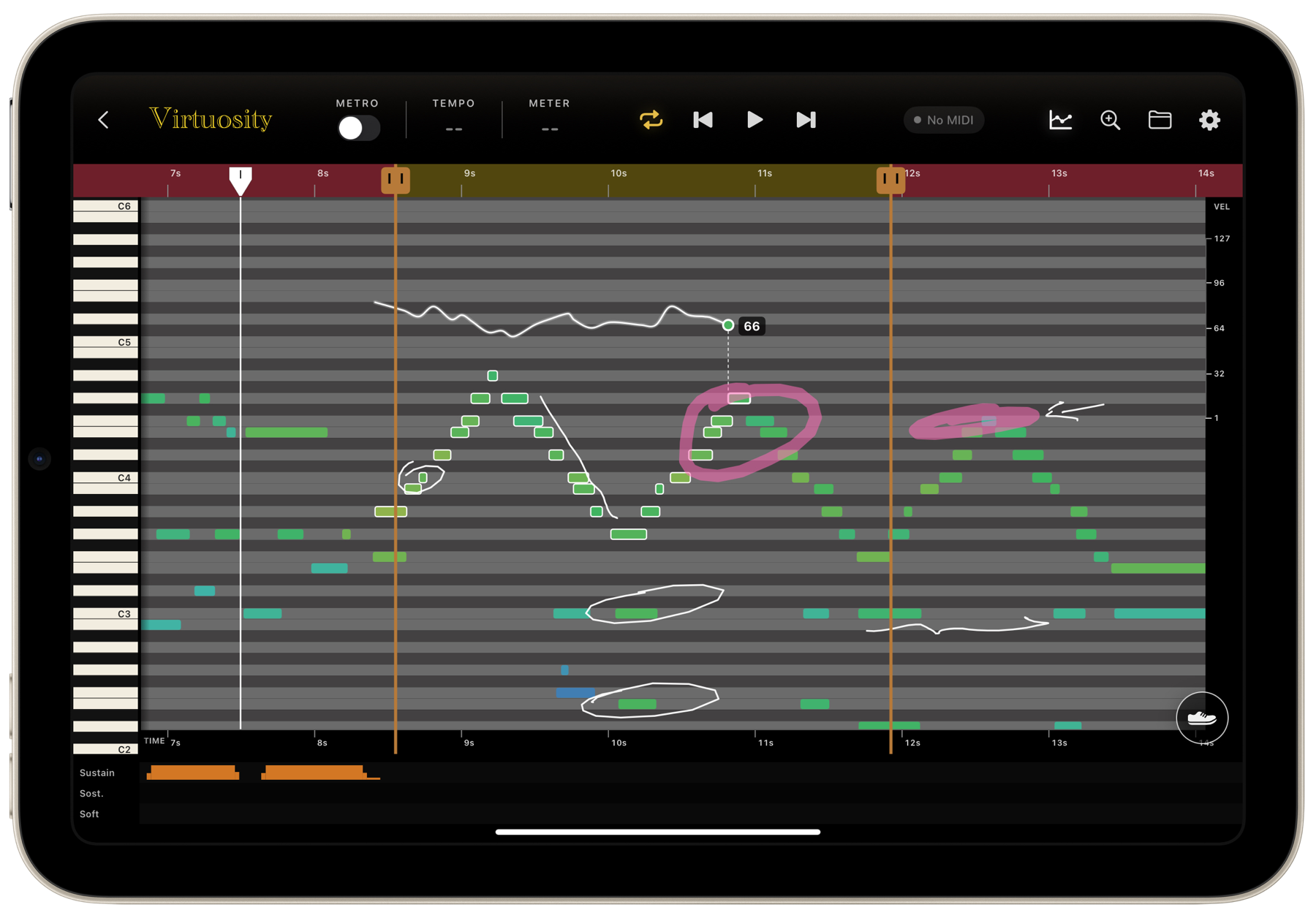Image resolution: width=1316 pixels, height=918 pixels.
Task: Toggle the METRO metronome switch
Action: pyautogui.click(x=358, y=128)
